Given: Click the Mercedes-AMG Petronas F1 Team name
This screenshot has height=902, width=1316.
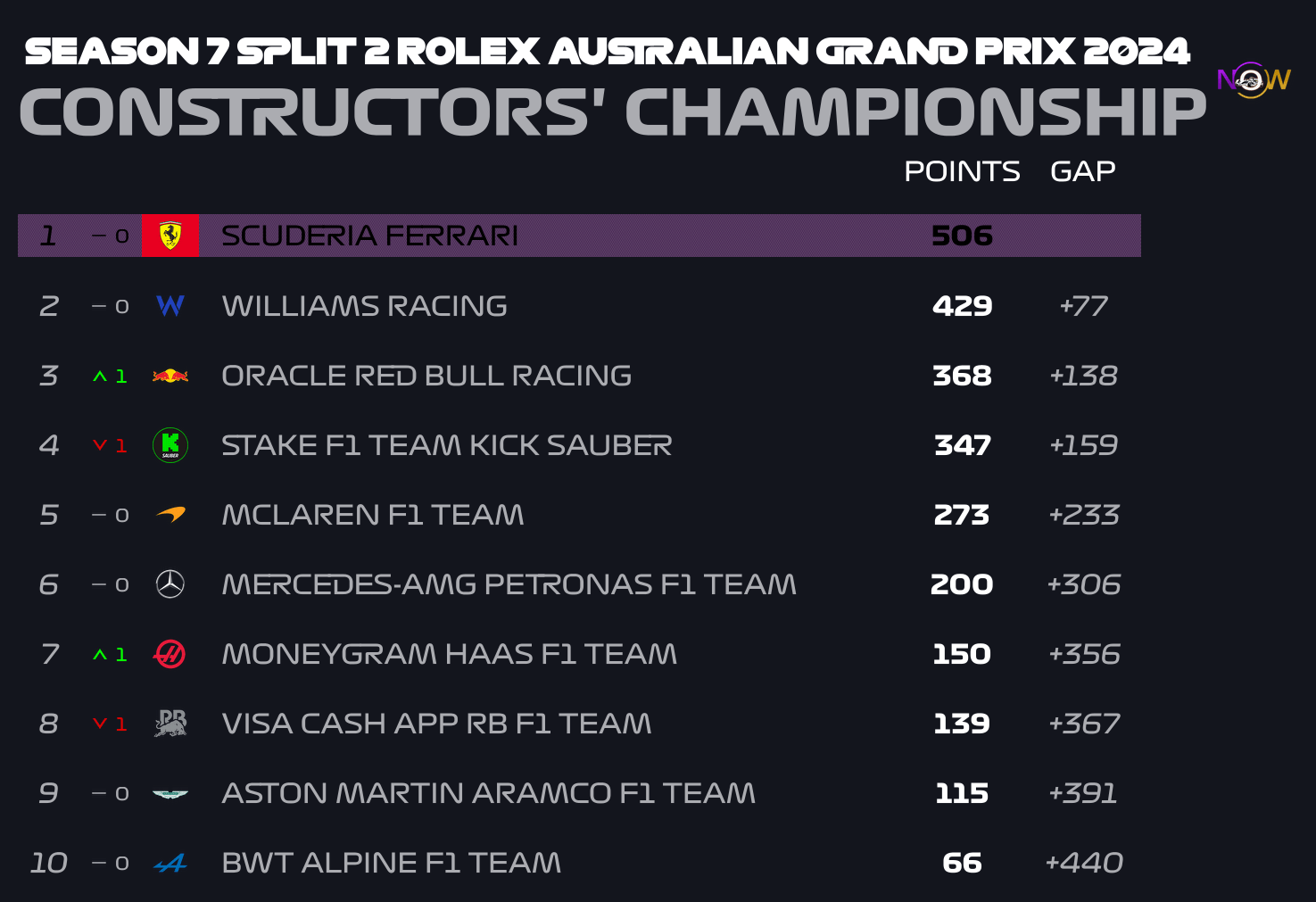Looking at the screenshot, I should click(509, 584).
